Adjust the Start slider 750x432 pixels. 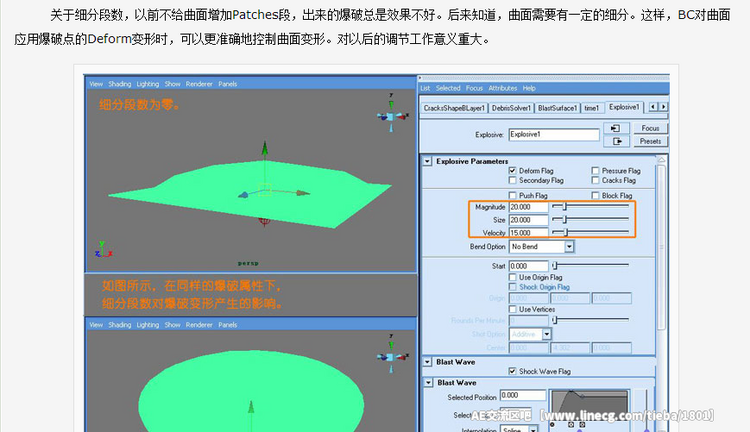(x=590, y=266)
